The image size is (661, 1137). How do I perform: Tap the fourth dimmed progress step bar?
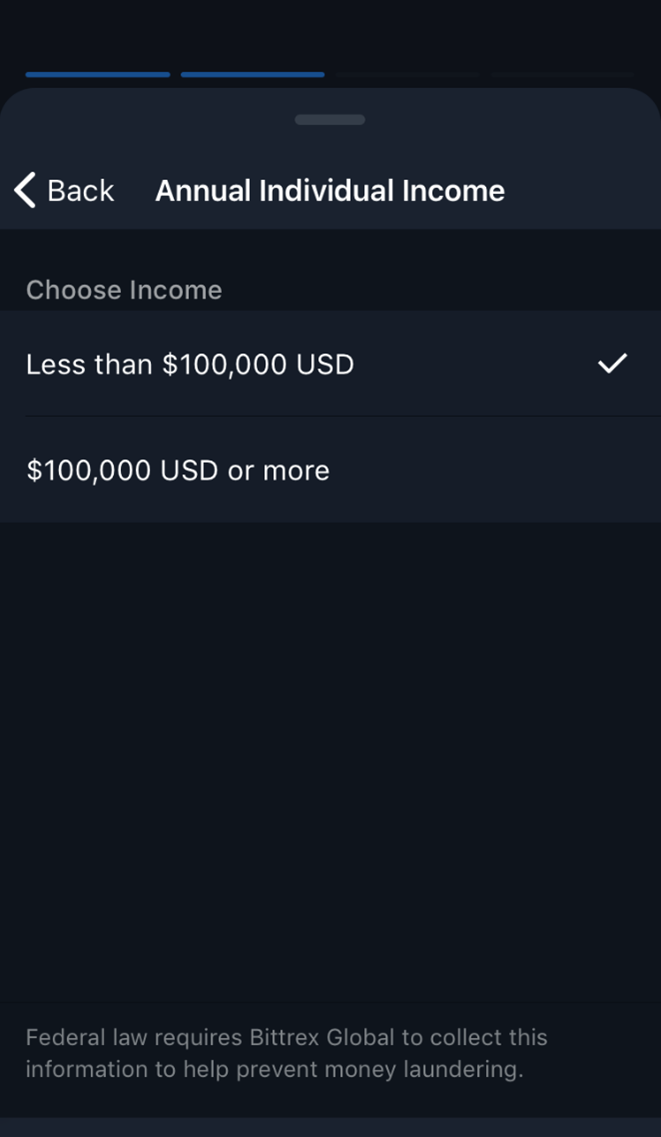coord(562,75)
